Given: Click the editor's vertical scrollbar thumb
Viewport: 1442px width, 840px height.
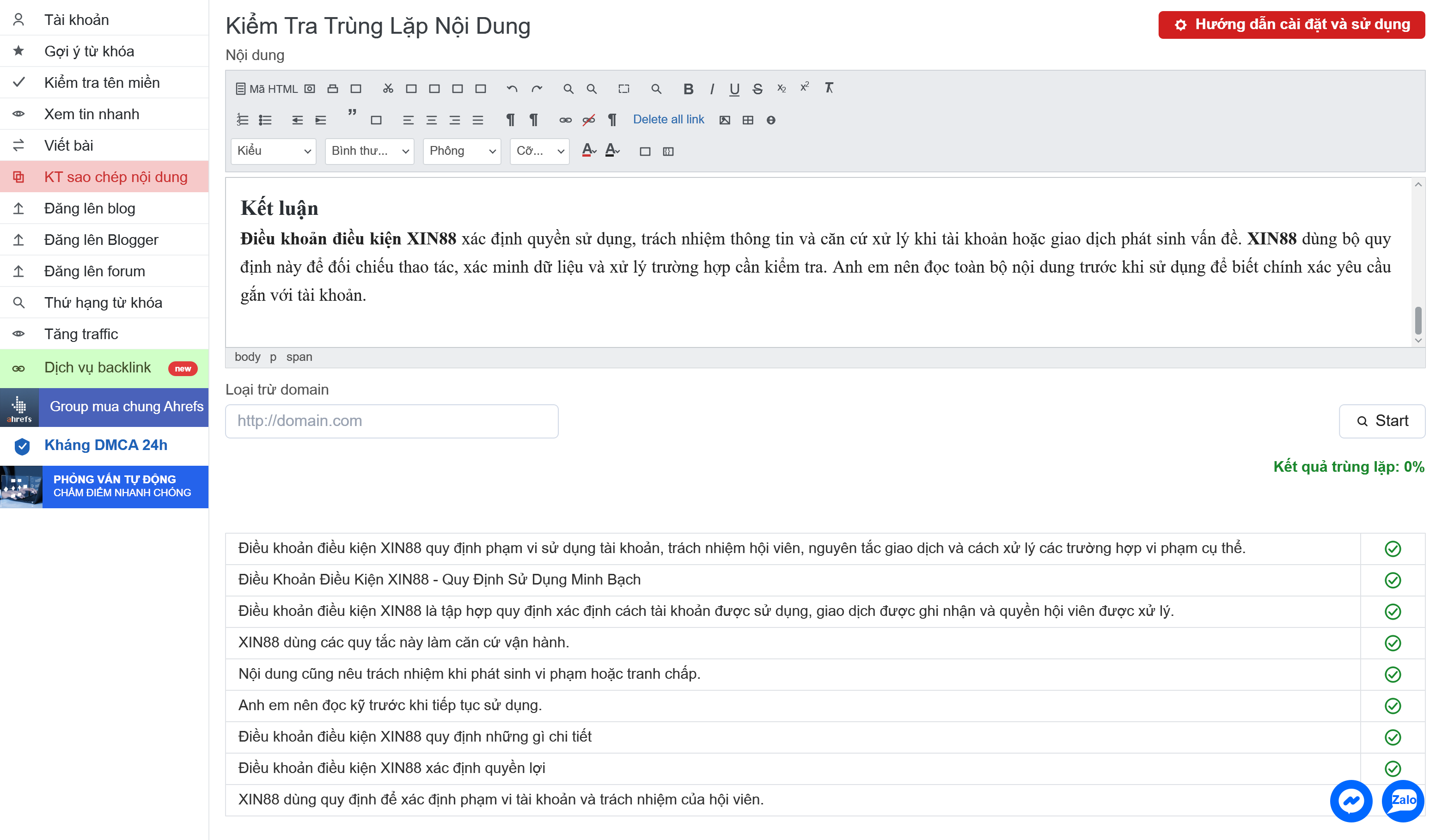Looking at the screenshot, I should (x=1418, y=321).
